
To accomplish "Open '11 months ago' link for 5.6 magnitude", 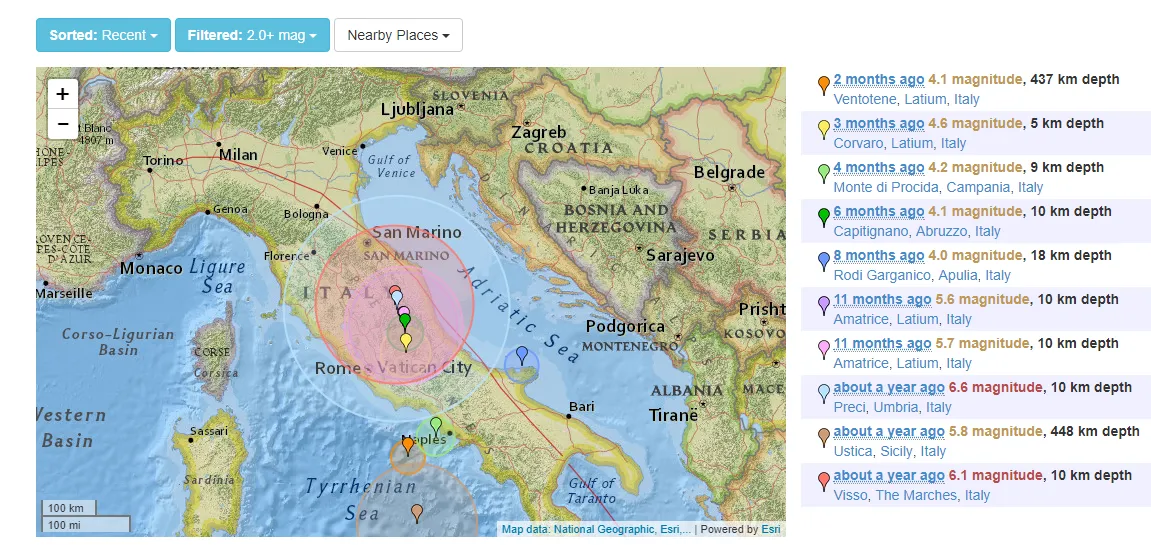I will 882,300.
